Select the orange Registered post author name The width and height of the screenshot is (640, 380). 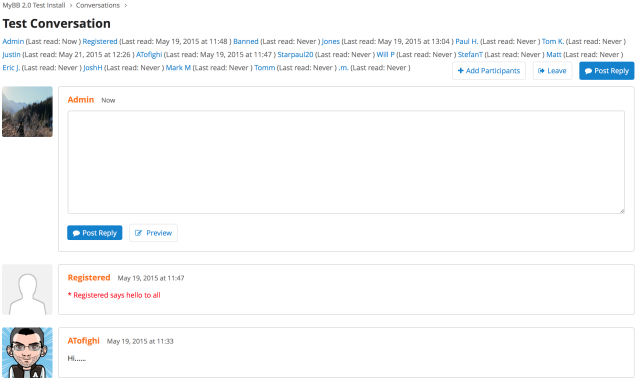pyautogui.click(x=89, y=278)
